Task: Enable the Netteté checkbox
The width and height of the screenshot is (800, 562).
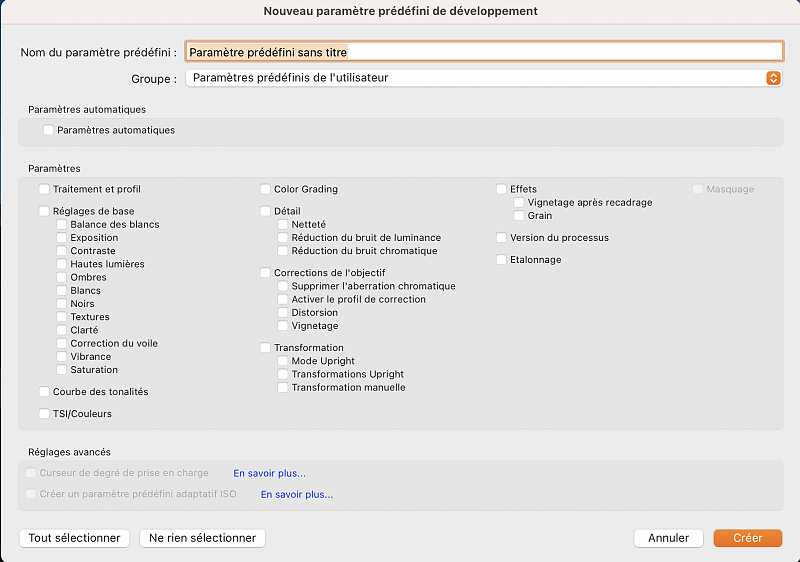Action: pos(283,225)
